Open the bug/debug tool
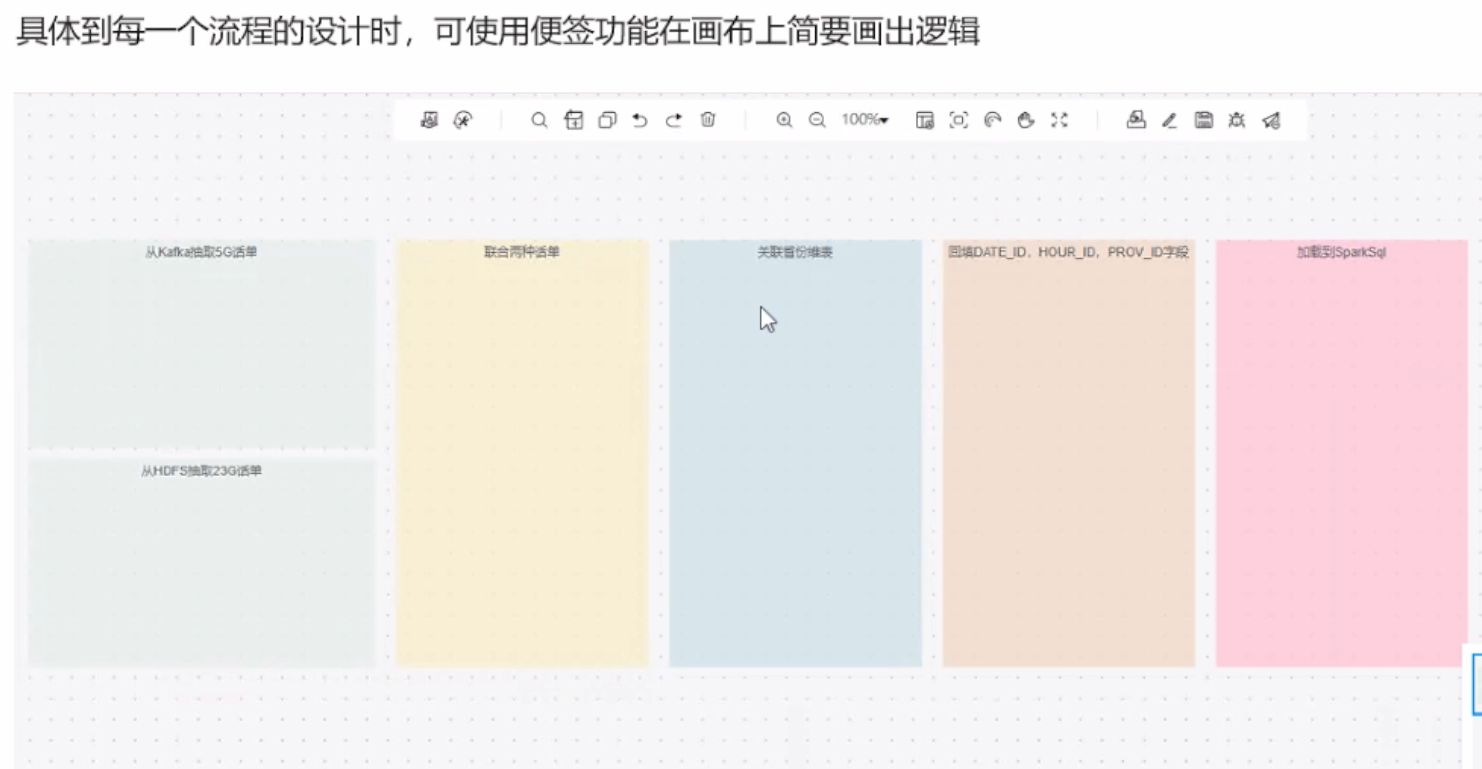 click(1236, 120)
